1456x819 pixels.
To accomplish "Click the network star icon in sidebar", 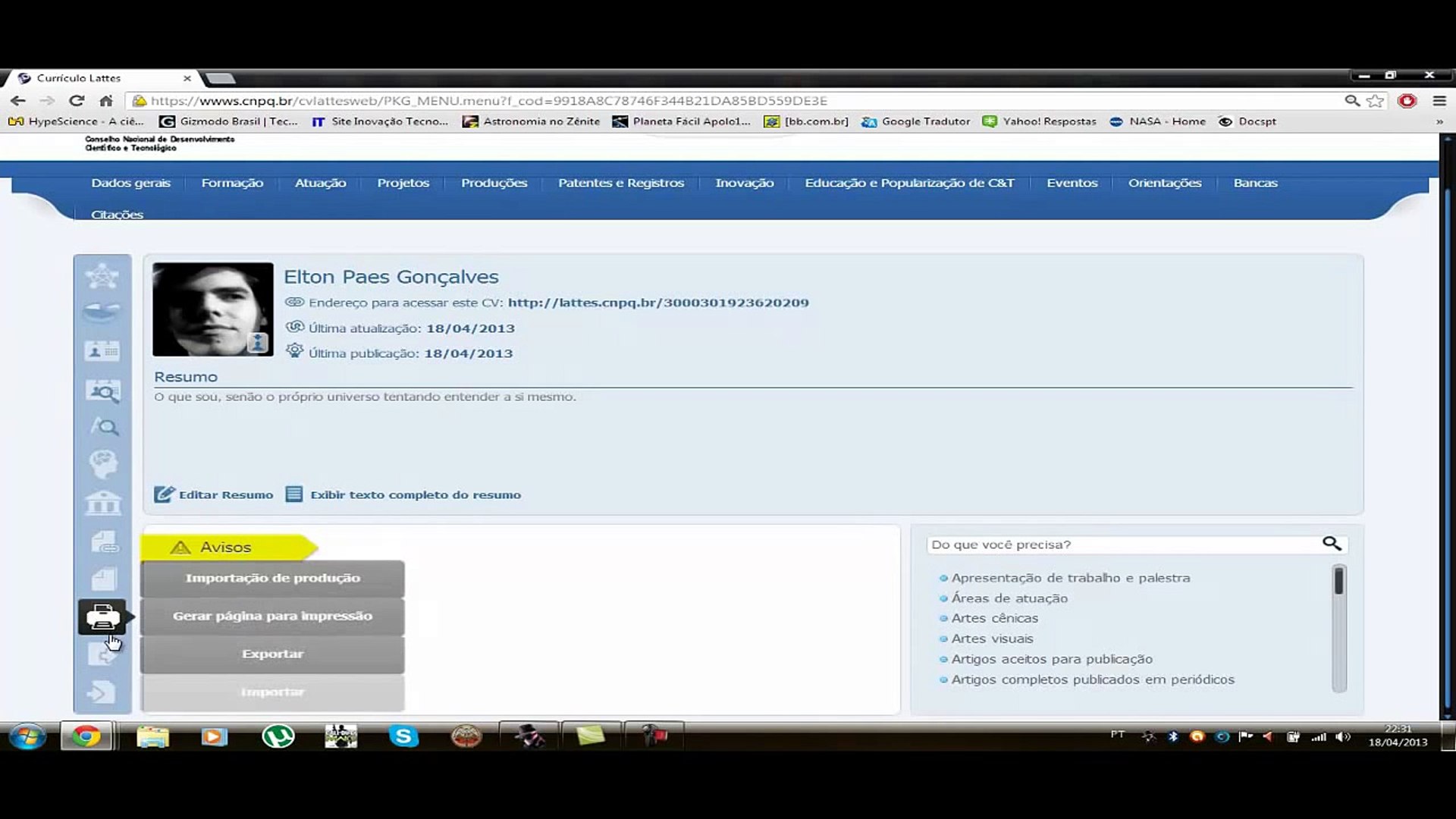I will pyautogui.click(x=102, y=276).
